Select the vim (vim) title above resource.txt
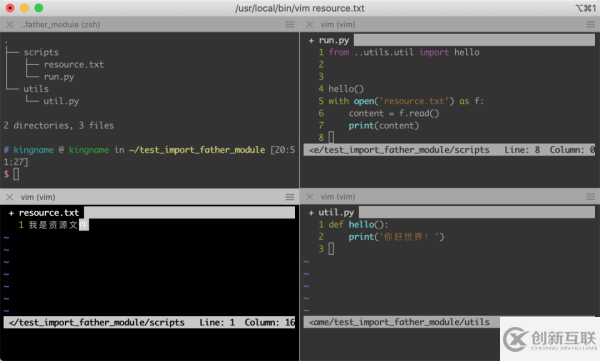 pos(38,197)
